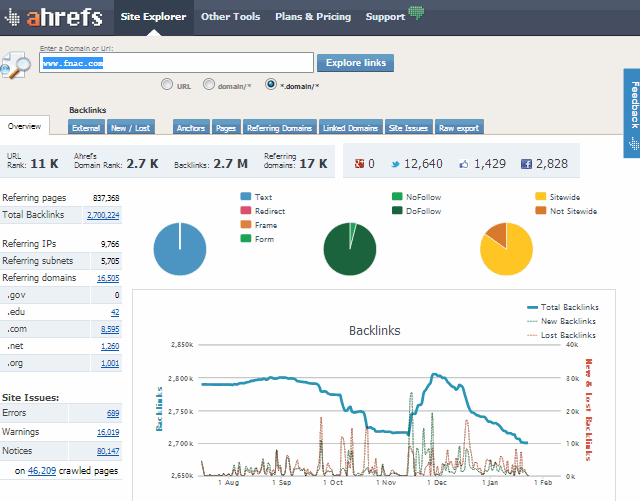The image size is (640, 501).
Task: Select the domain/* radio option
Action: pos(209,84)
